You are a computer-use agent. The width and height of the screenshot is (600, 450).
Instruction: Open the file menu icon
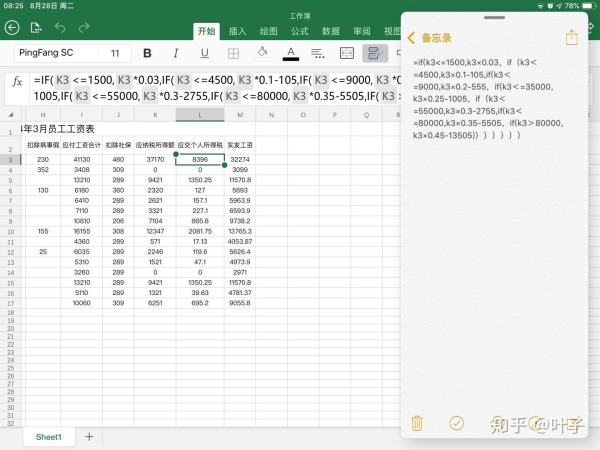click(38, 27)
